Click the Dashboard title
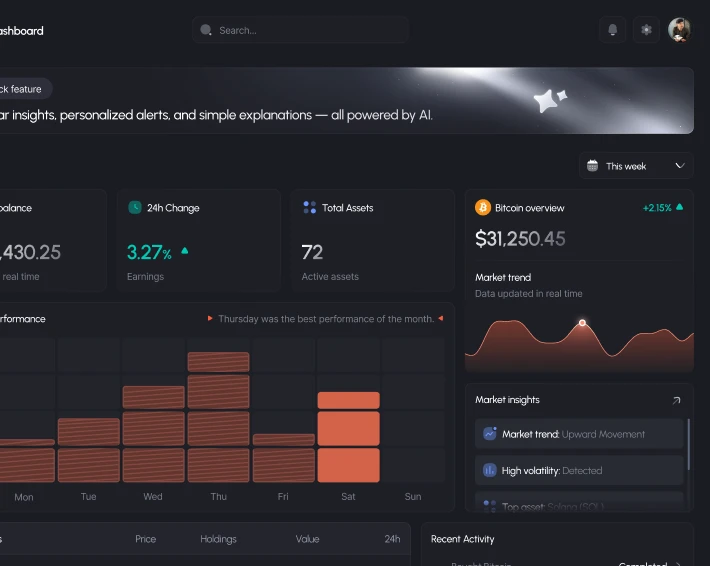 pos(22,31)
